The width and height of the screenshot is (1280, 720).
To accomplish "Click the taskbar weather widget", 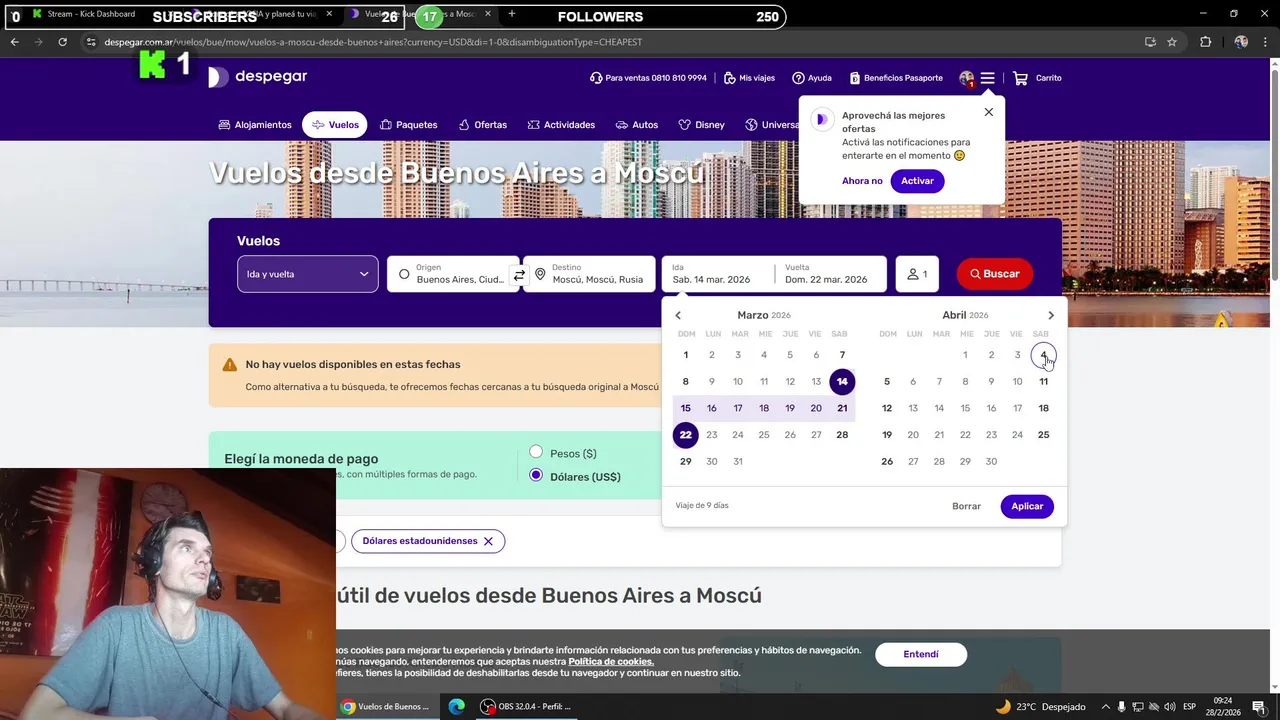I will [x=1040, y=706].
